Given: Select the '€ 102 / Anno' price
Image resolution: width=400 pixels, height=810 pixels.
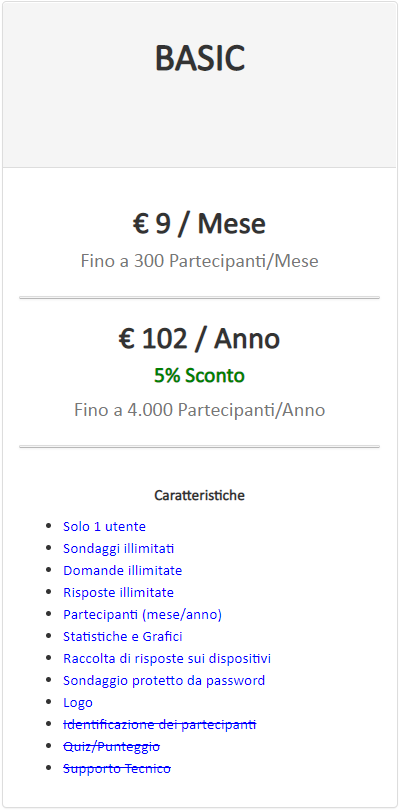Looking at the screenshot, I should pos(199,339).
